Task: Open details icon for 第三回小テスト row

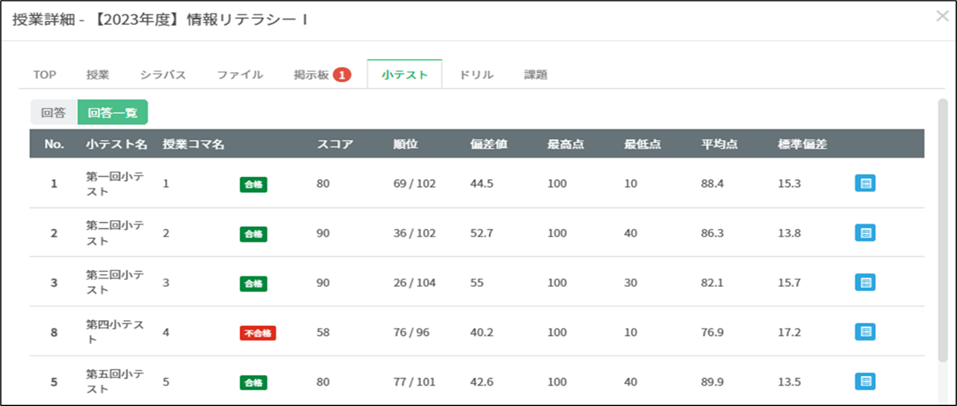Action: [x=865, y=283]
